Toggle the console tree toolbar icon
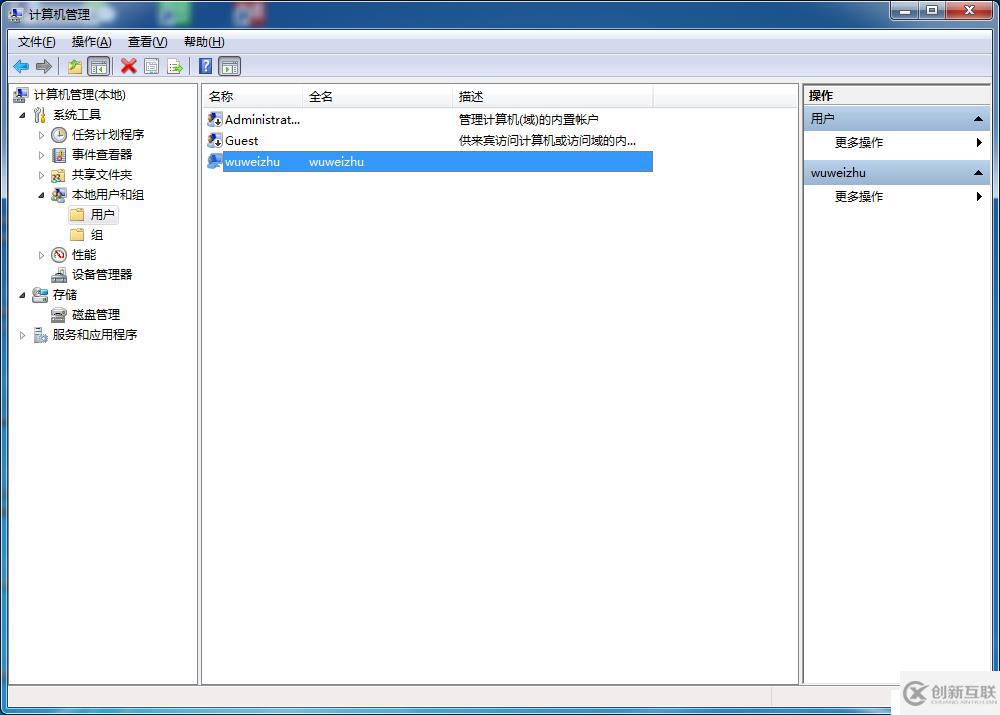The image size is (1000, 715). [x=98, y=66]
